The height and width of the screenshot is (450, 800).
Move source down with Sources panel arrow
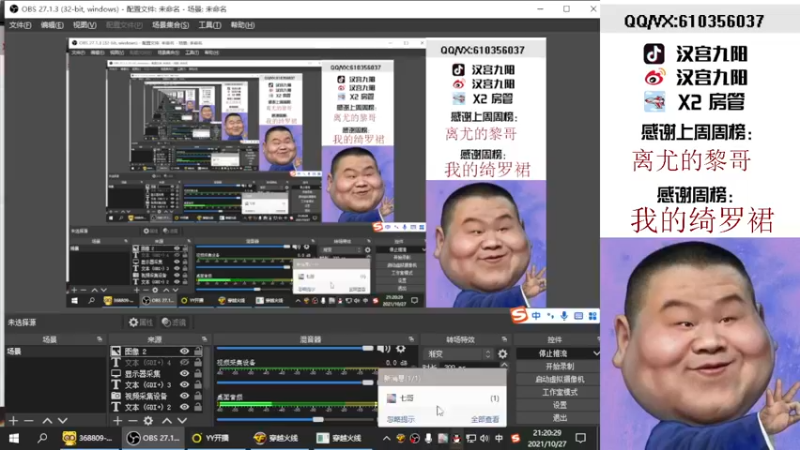182,421
